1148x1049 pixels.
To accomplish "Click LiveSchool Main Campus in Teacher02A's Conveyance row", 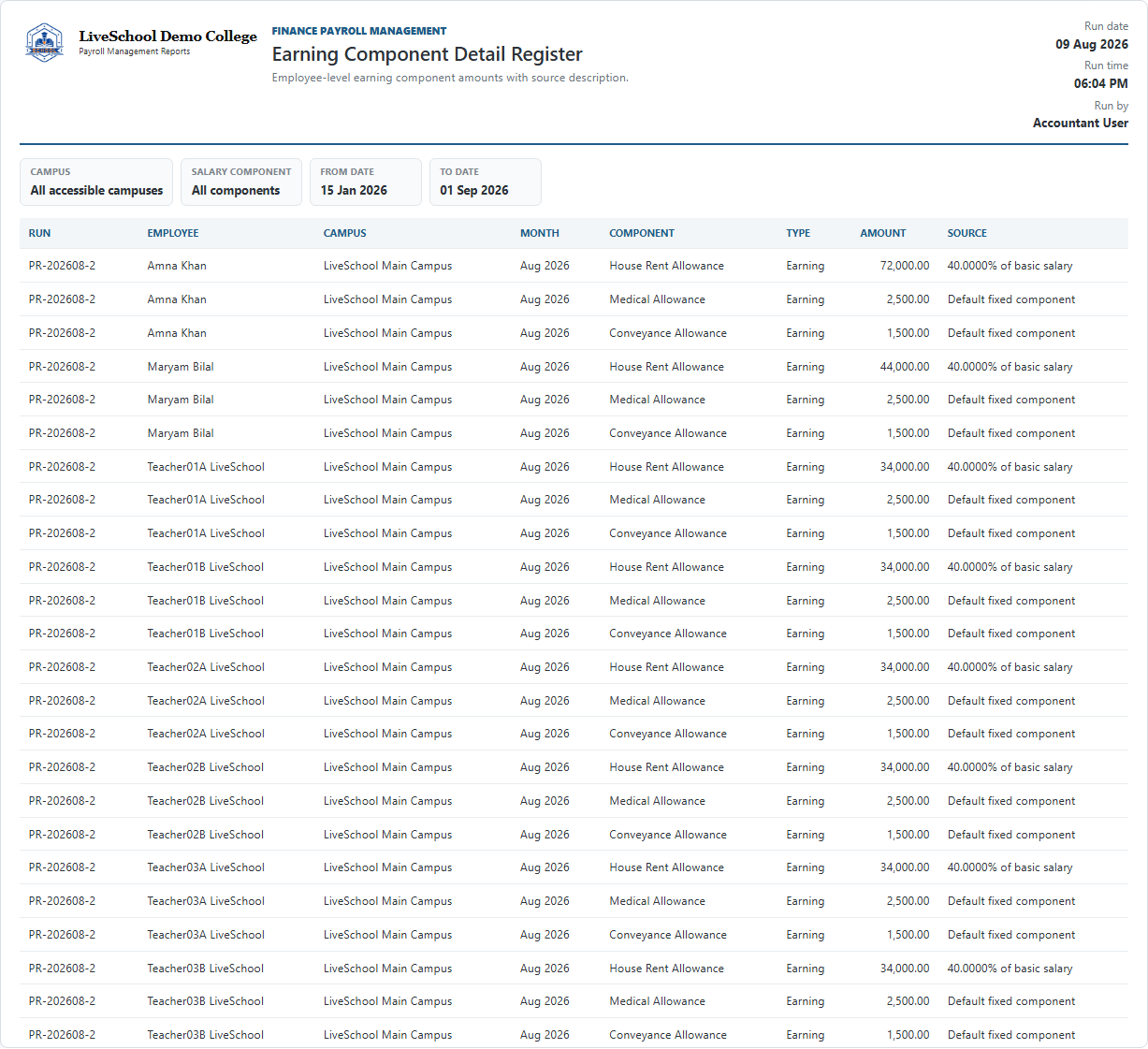I will click(x=388, y=734).
